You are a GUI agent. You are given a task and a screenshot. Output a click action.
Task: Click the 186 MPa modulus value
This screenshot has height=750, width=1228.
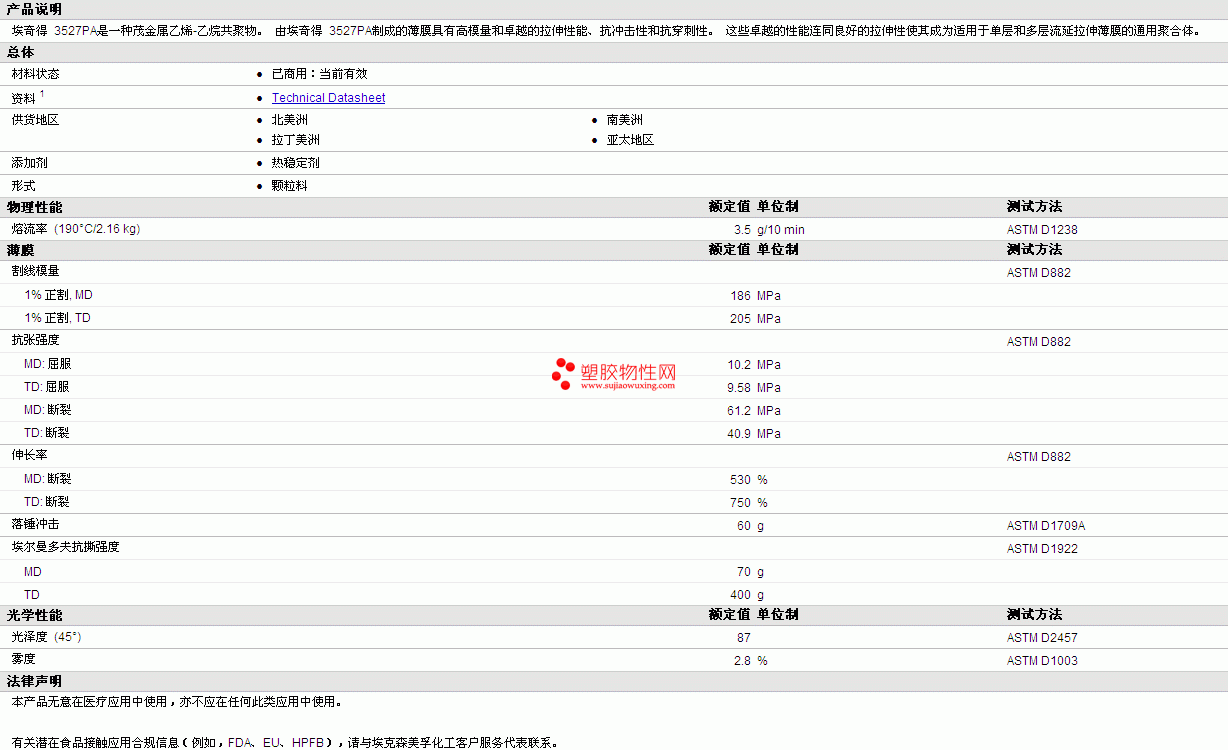point(755,296)
